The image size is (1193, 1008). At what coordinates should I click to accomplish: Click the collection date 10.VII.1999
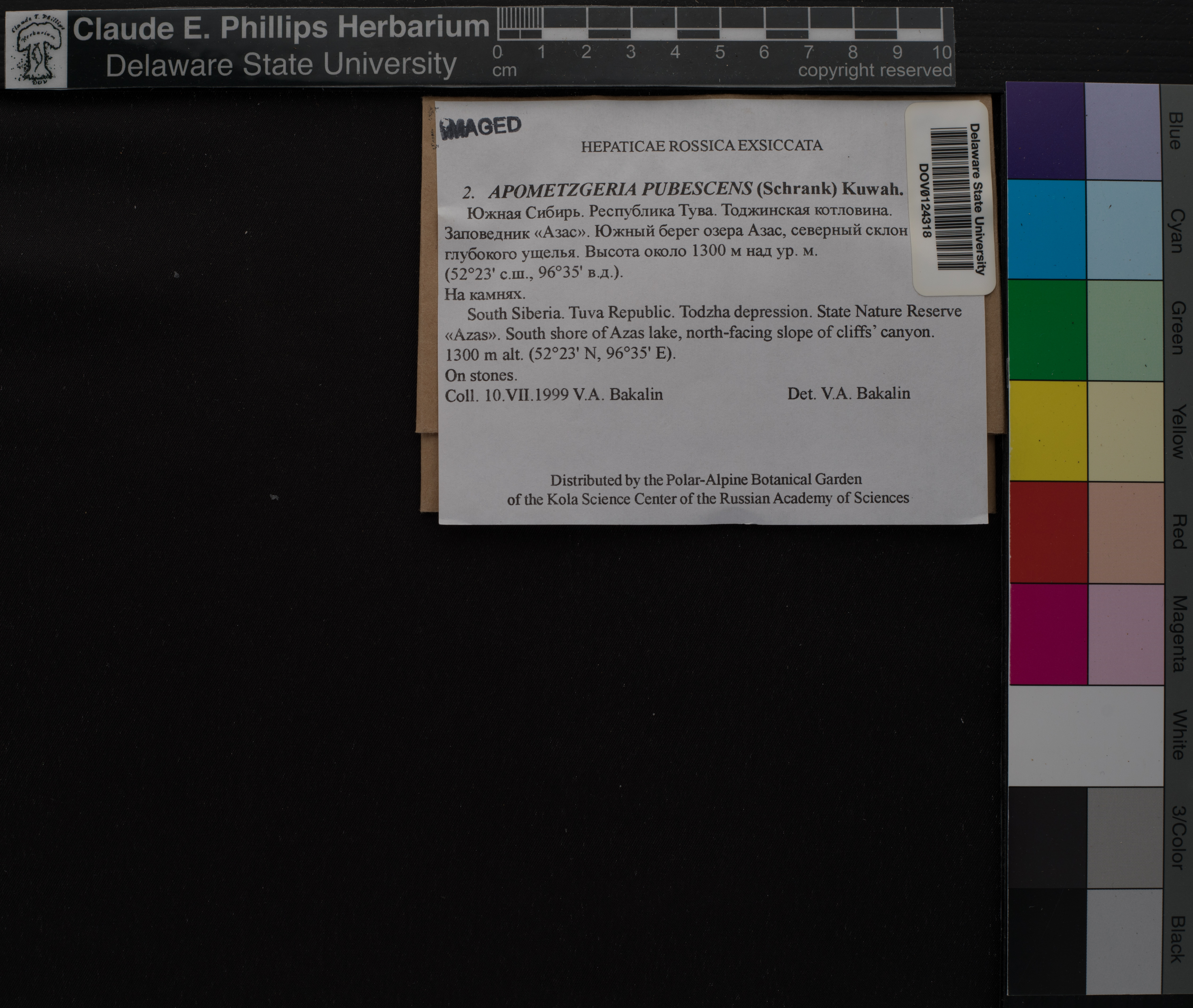(x=526, y=395)
